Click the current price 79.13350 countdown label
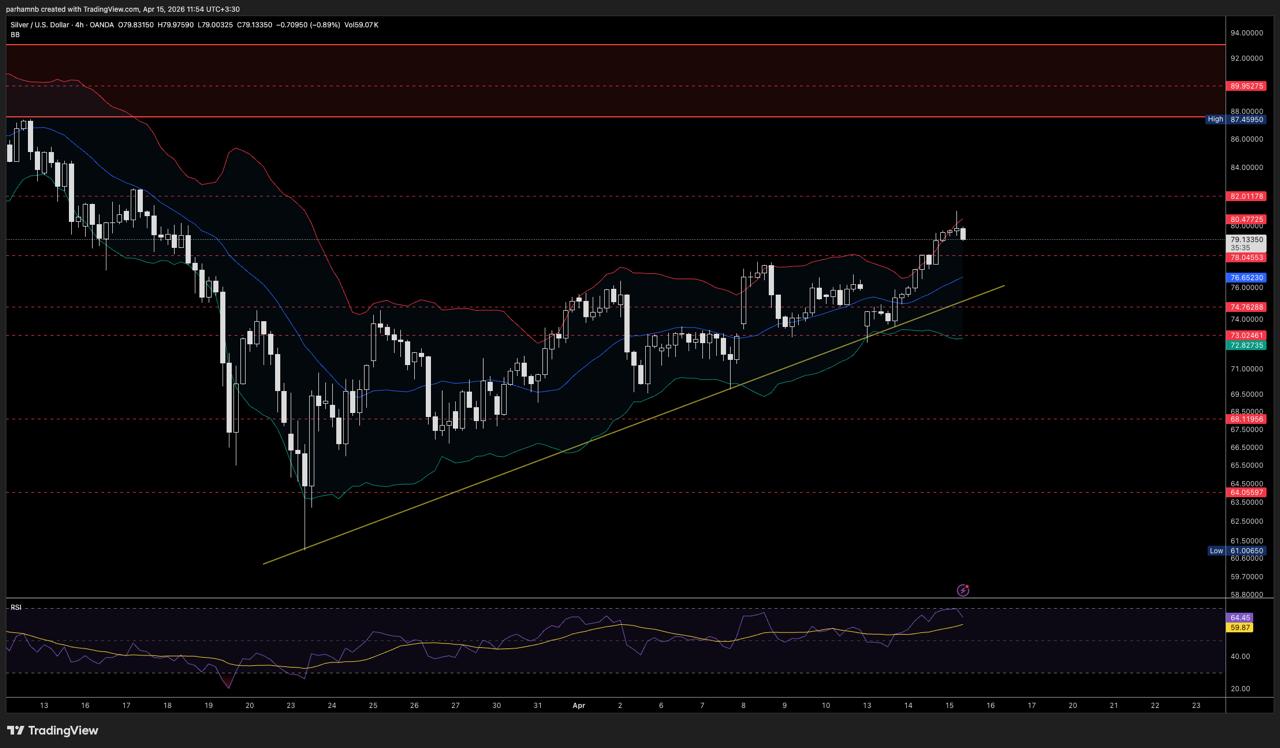Image resolution: width=1280 pixels, height=748 pixels. click(1247, 243)
